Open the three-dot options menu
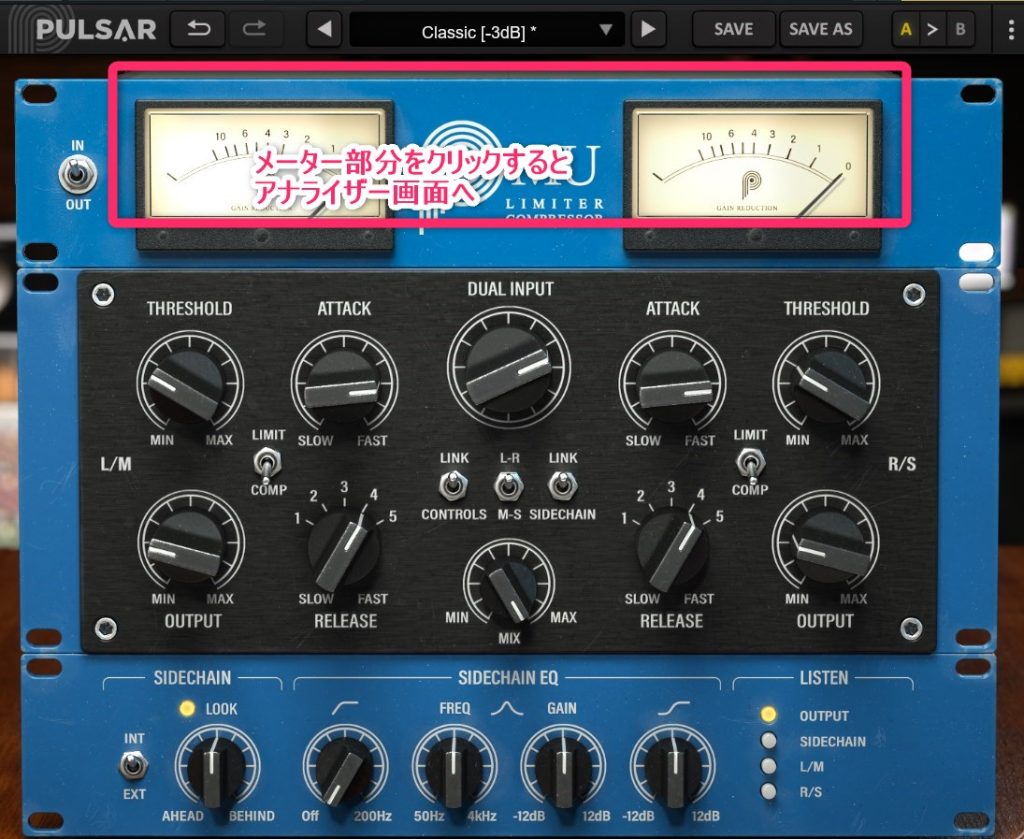Image resolution: width=1024 pixels, height=839 pixels. [x=1006, y=29]
